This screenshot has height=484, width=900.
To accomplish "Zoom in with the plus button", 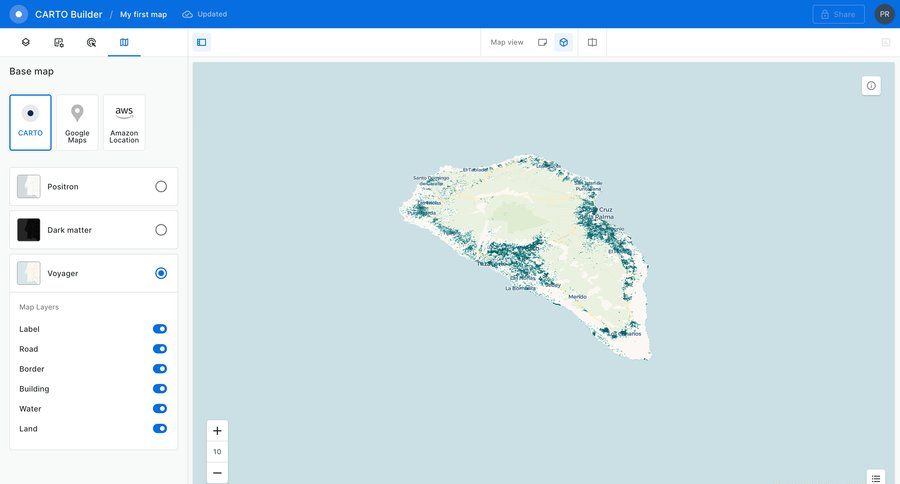I will tap(217, 431).
